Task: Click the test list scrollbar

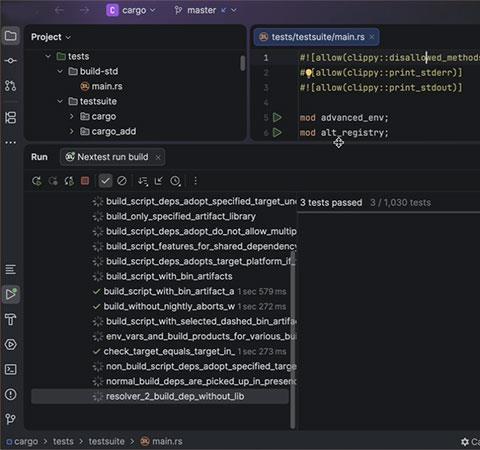Action: (293, 340)
